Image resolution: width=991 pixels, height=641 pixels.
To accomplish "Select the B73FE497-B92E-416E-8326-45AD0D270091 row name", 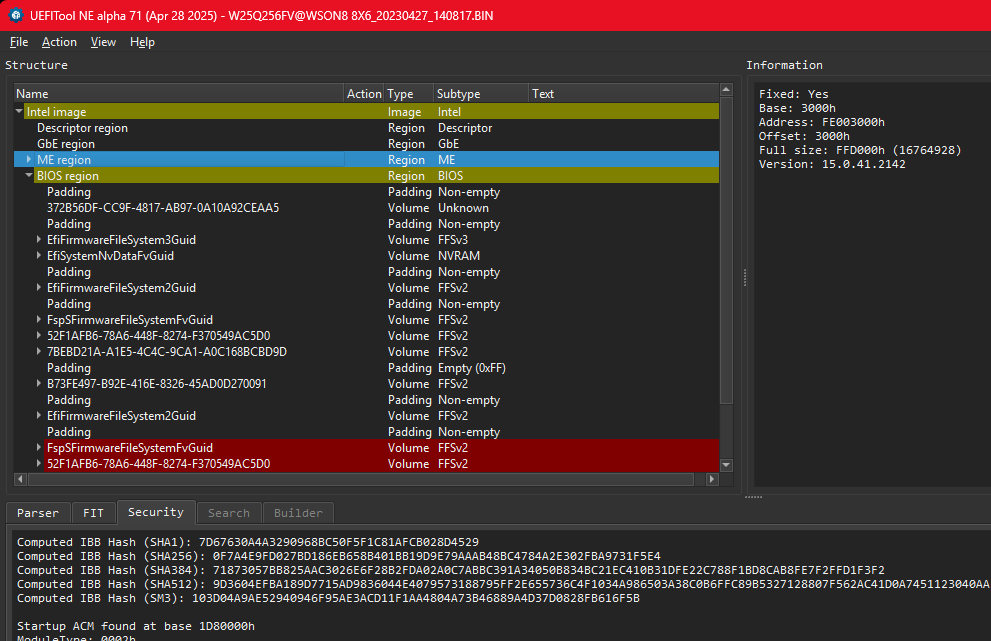I will pyautogui.click(x=157, y=384).
